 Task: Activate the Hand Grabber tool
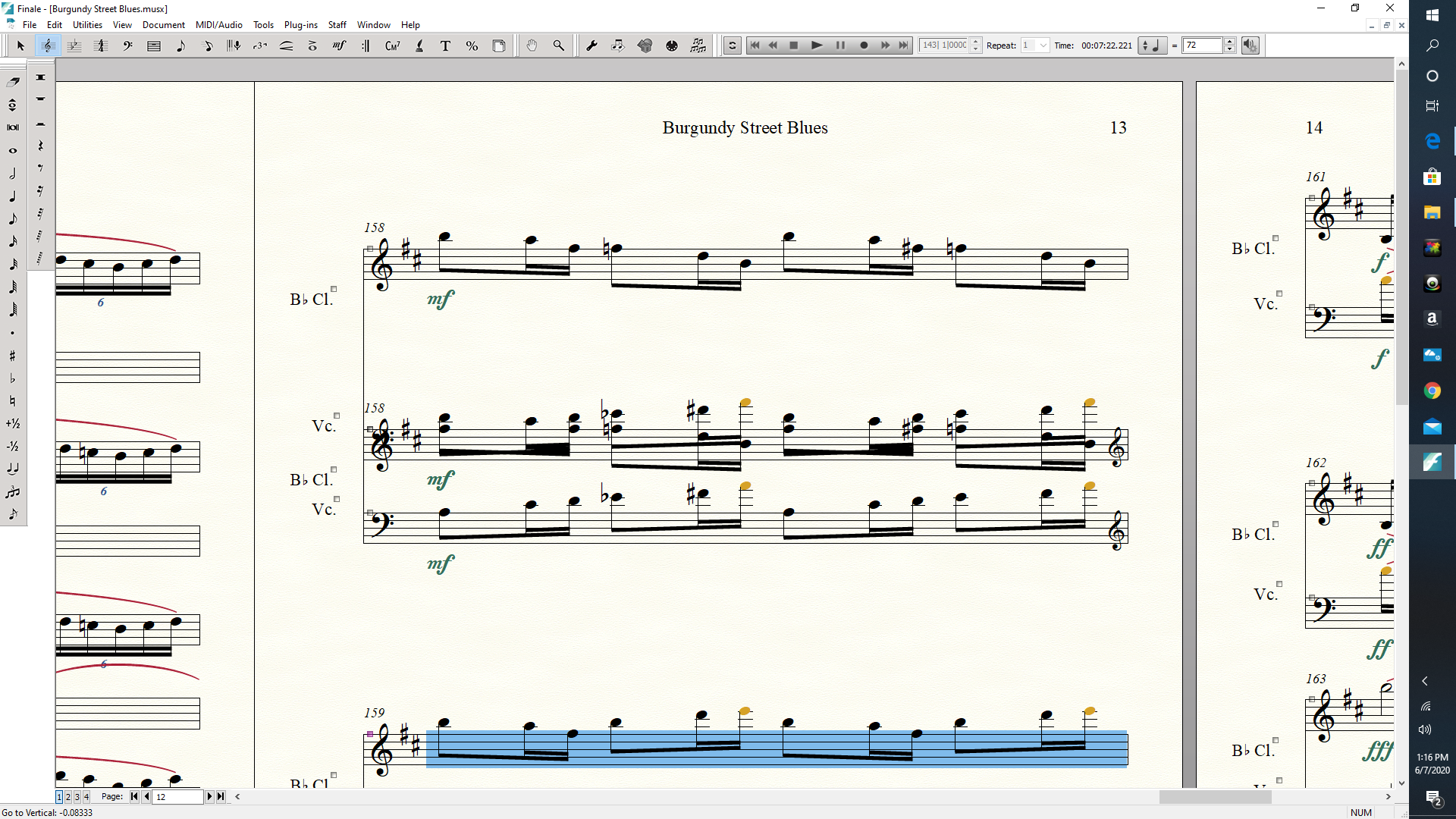pyautogui.click(x=532, y=45)
